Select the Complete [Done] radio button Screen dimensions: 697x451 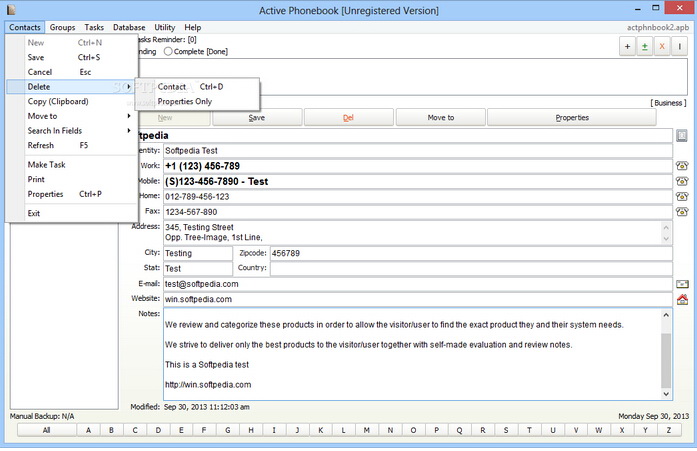(168, 51)
